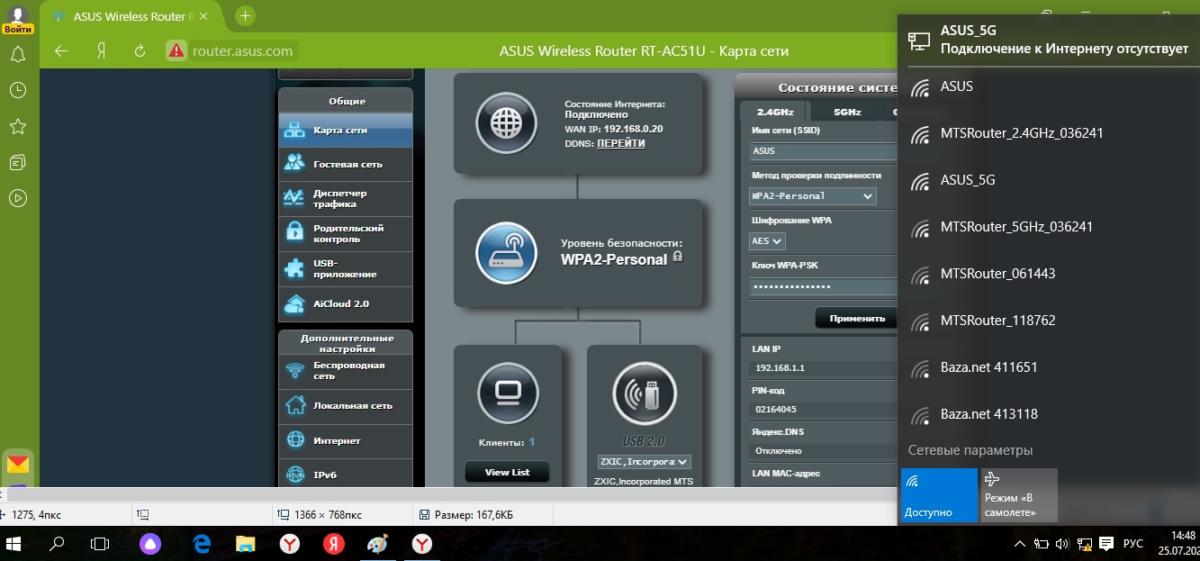Toggle the Wi-Fi 'Доступно' tile
This screenshot has height=561, width=1200.
point(938,494)
